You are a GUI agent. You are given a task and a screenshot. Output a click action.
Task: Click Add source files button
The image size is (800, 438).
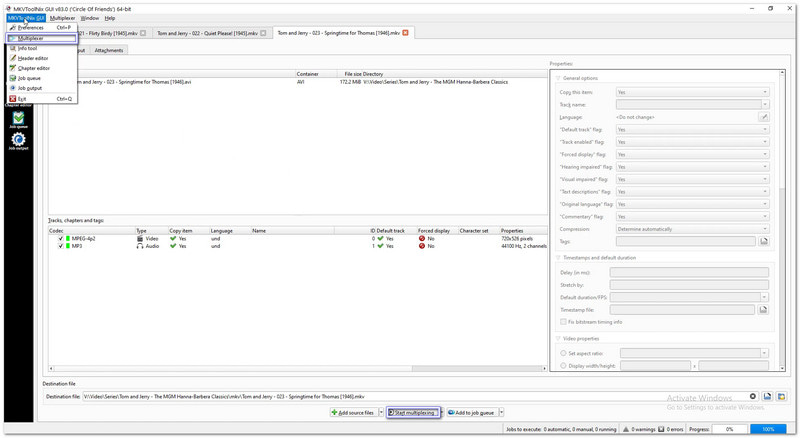tap(353, 412)
